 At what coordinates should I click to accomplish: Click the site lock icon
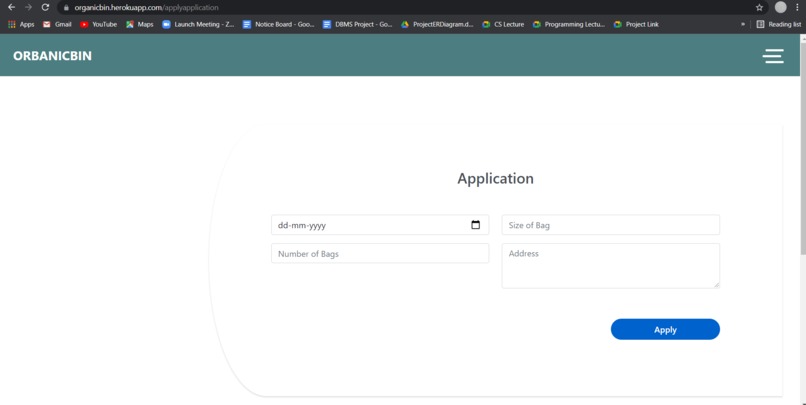coord(66,8)
